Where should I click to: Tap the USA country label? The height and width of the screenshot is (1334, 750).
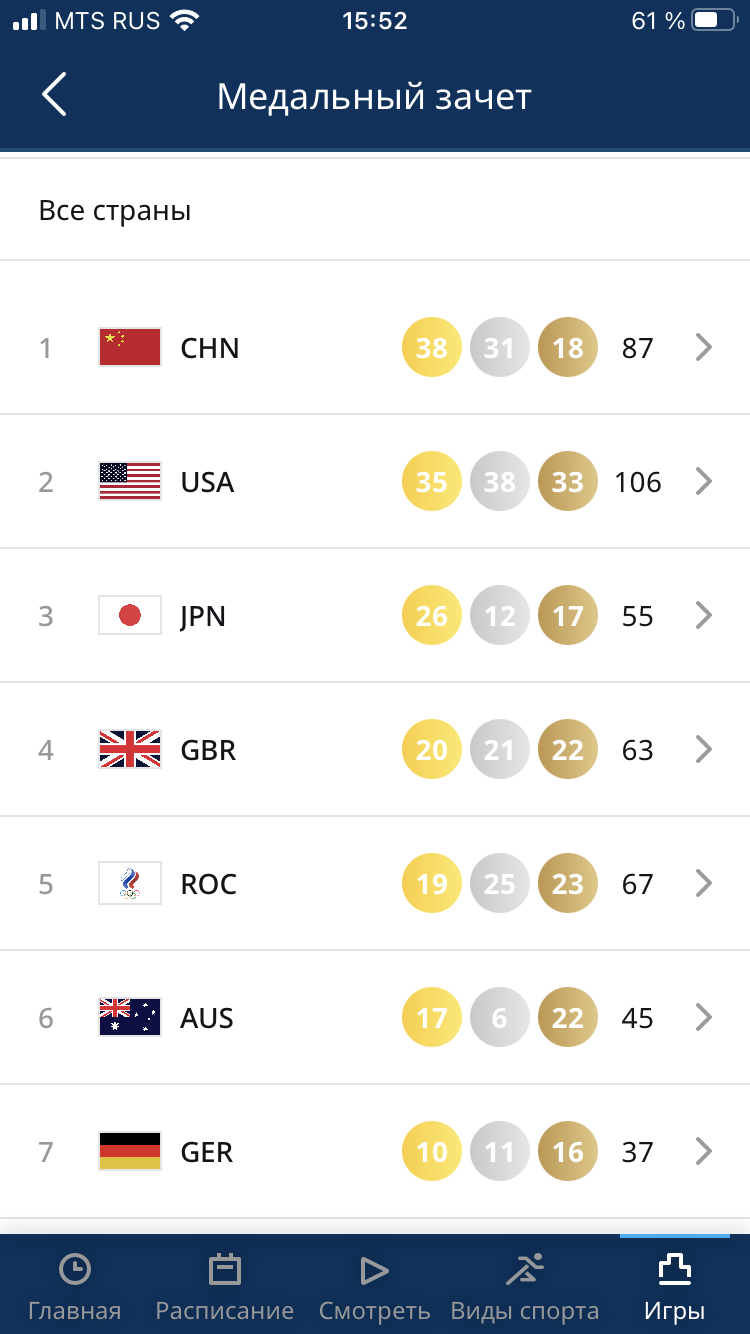coord(207,482)
